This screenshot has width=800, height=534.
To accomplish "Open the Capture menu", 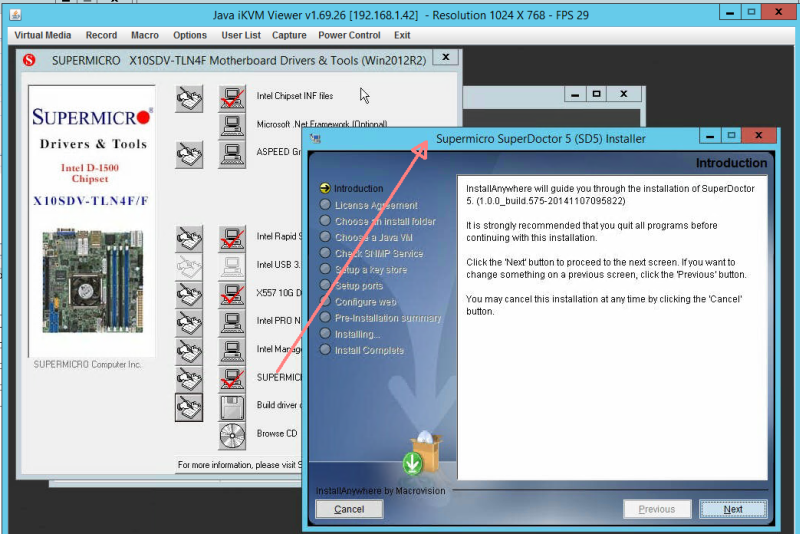I will (289, 35).
